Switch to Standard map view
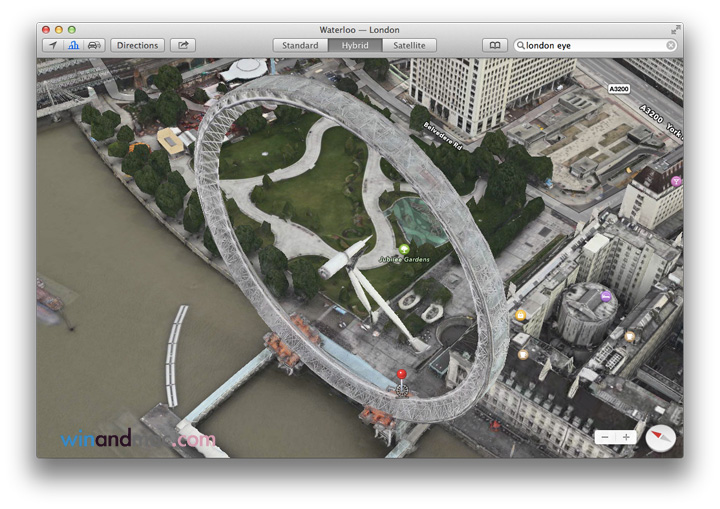 pyautogui.click(x=300, y=45)
